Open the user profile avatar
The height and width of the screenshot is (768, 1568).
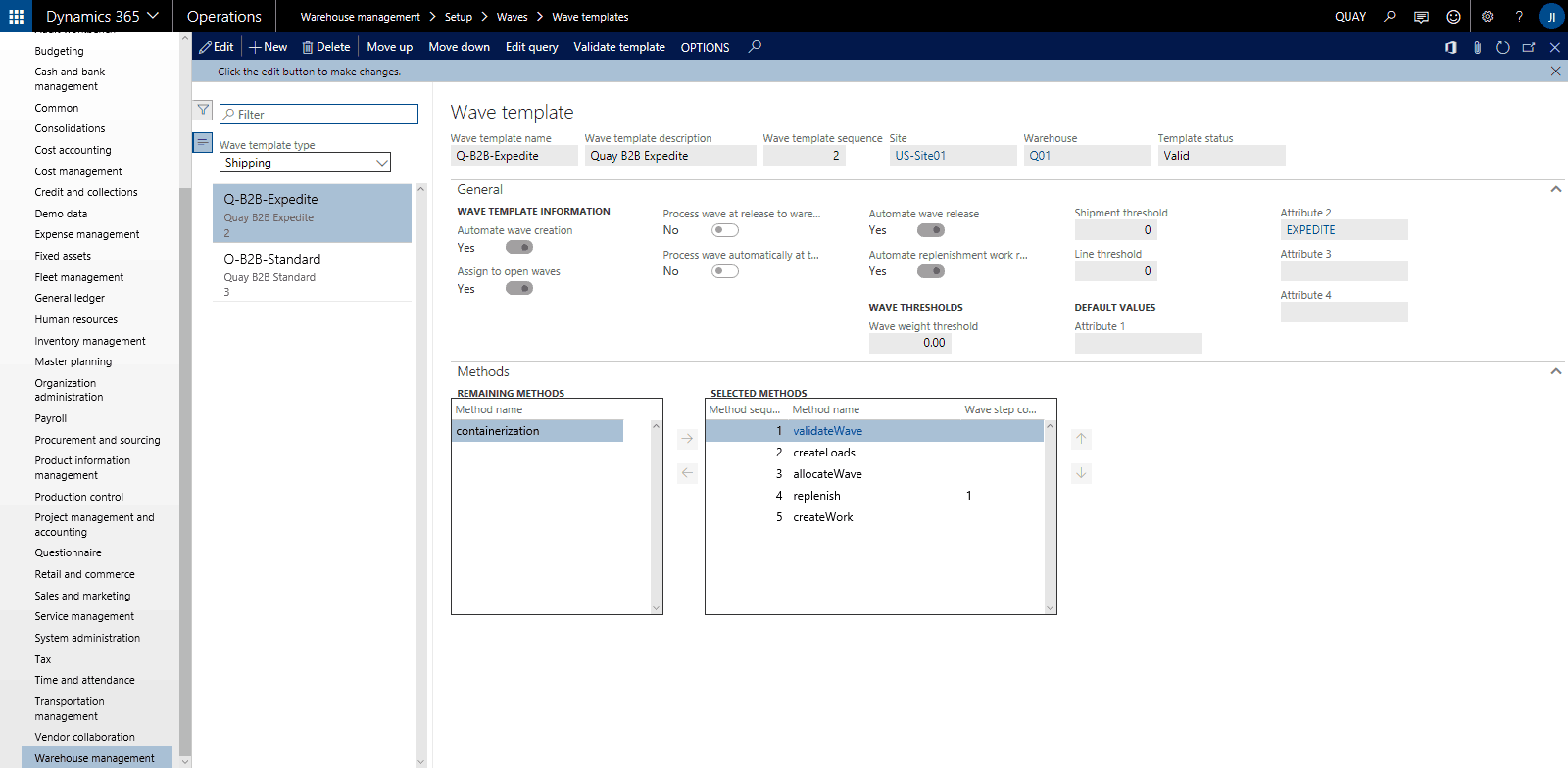pyautogui.click(x=1551, y=17)
